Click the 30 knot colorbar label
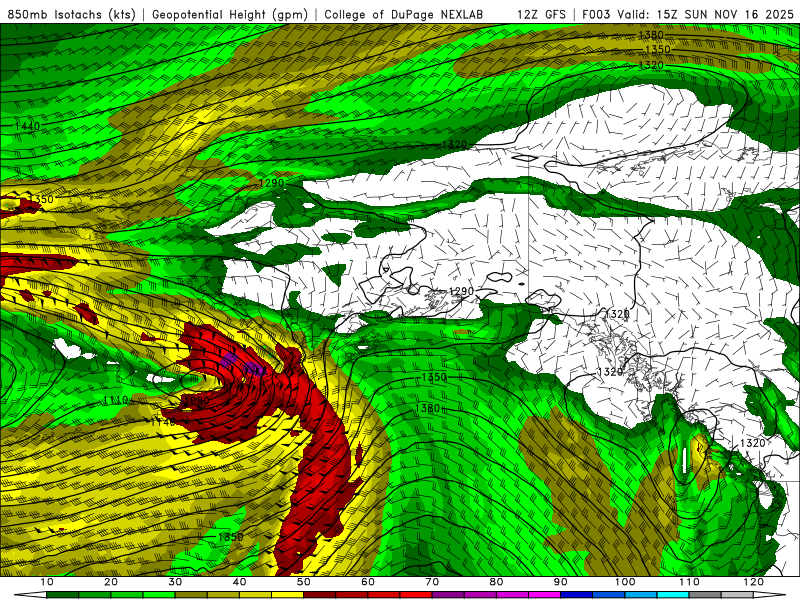This screenshot has width=800, height=600. click(x=175, y=582)
